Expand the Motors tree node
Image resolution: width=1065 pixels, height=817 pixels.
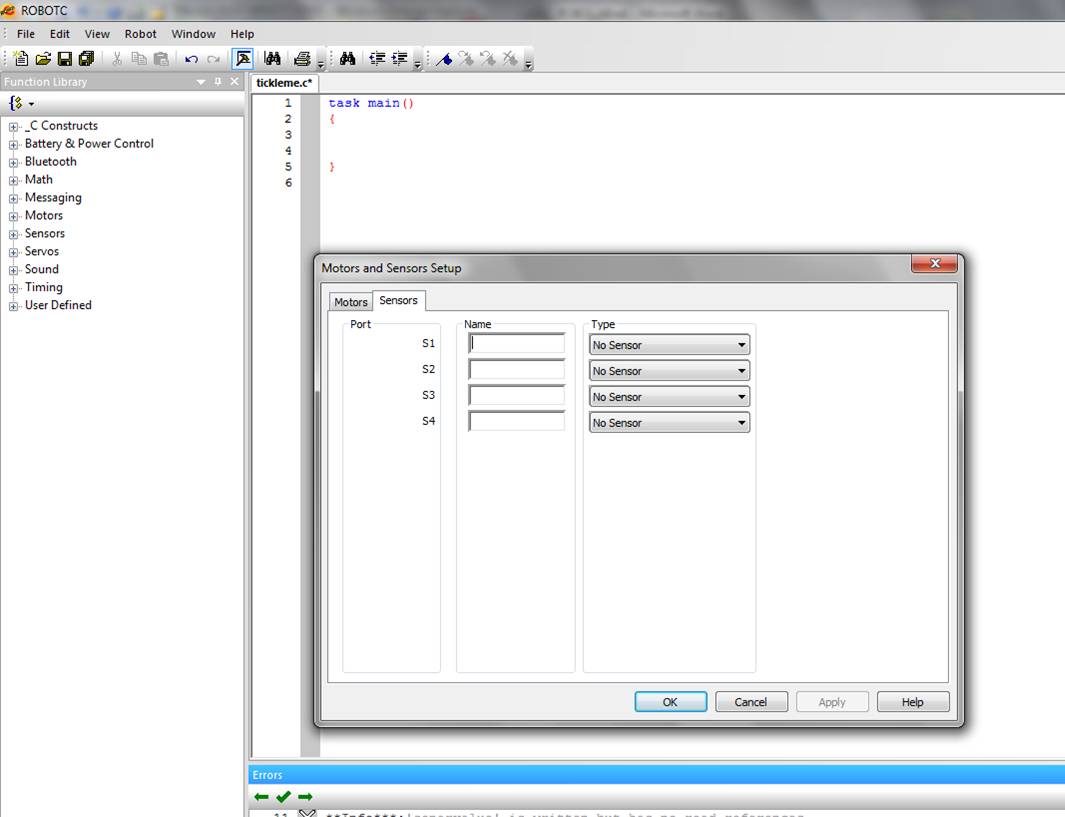[x=13, y=216]
